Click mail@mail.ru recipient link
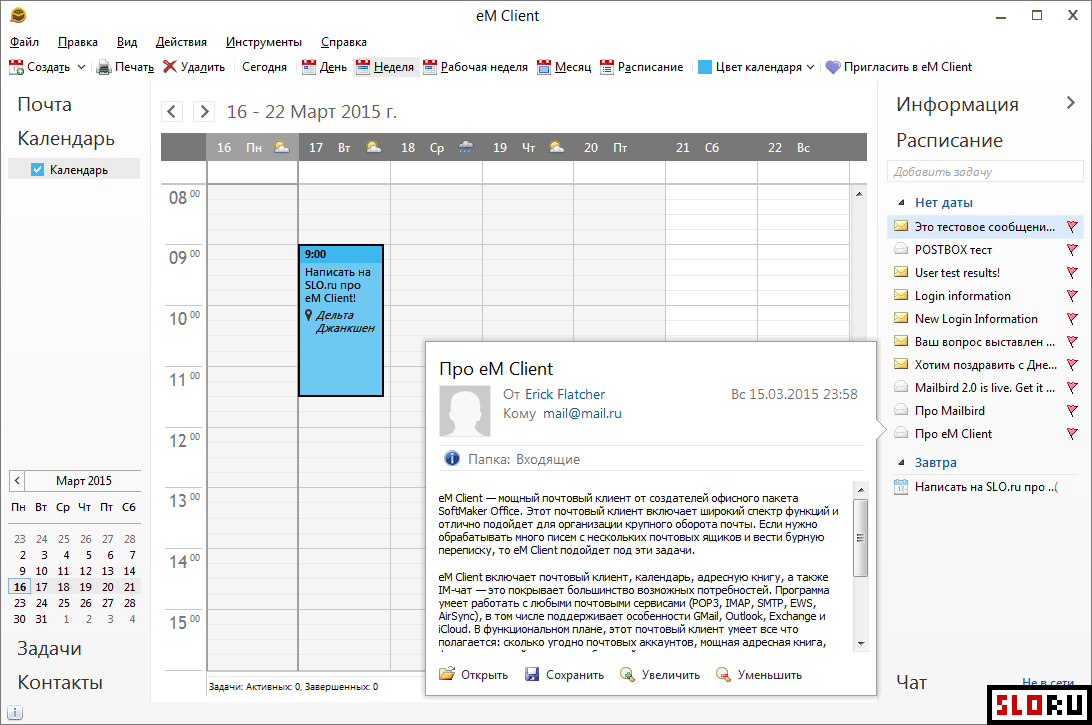 point(582,413)
